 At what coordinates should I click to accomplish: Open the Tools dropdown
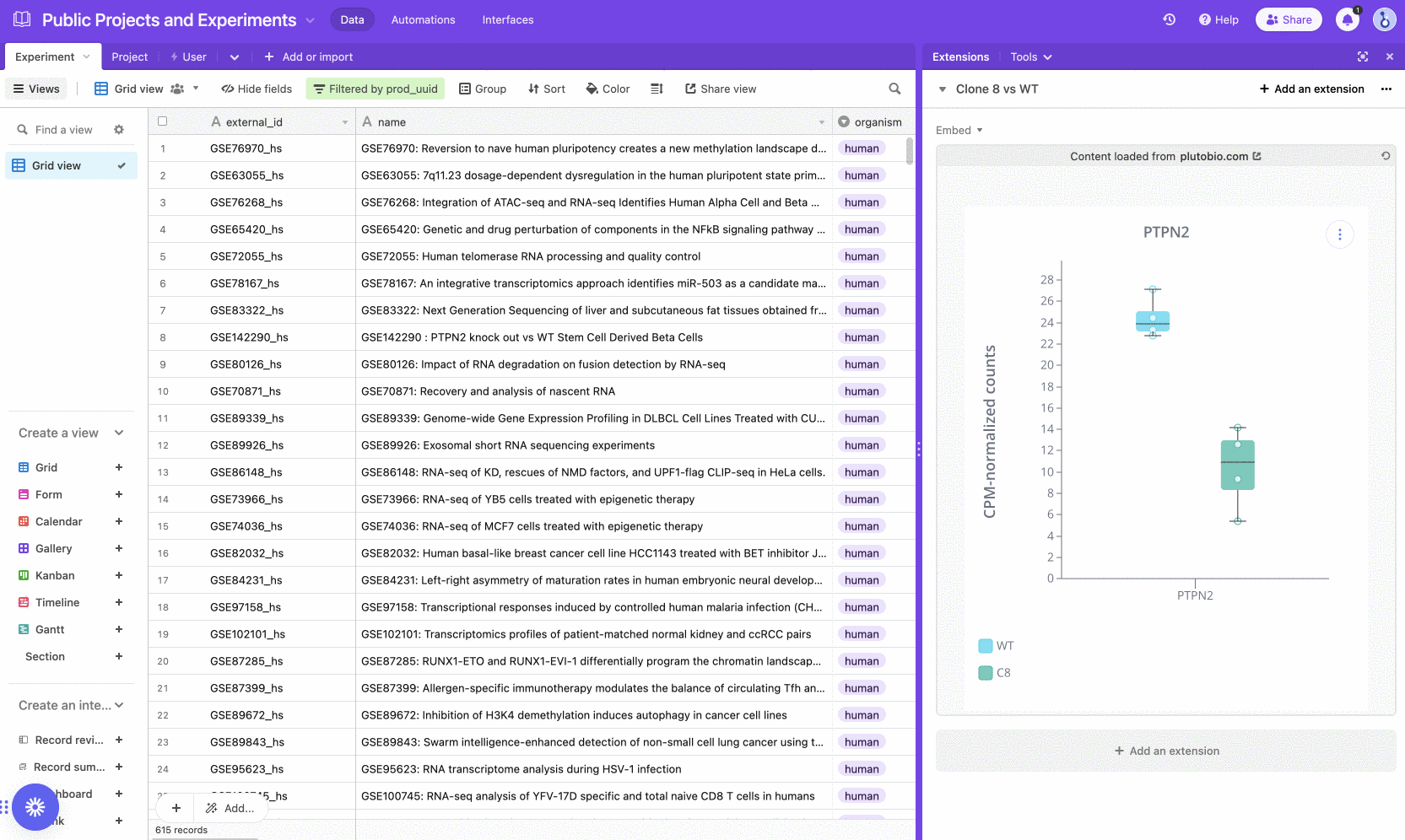coord(1030,57)
